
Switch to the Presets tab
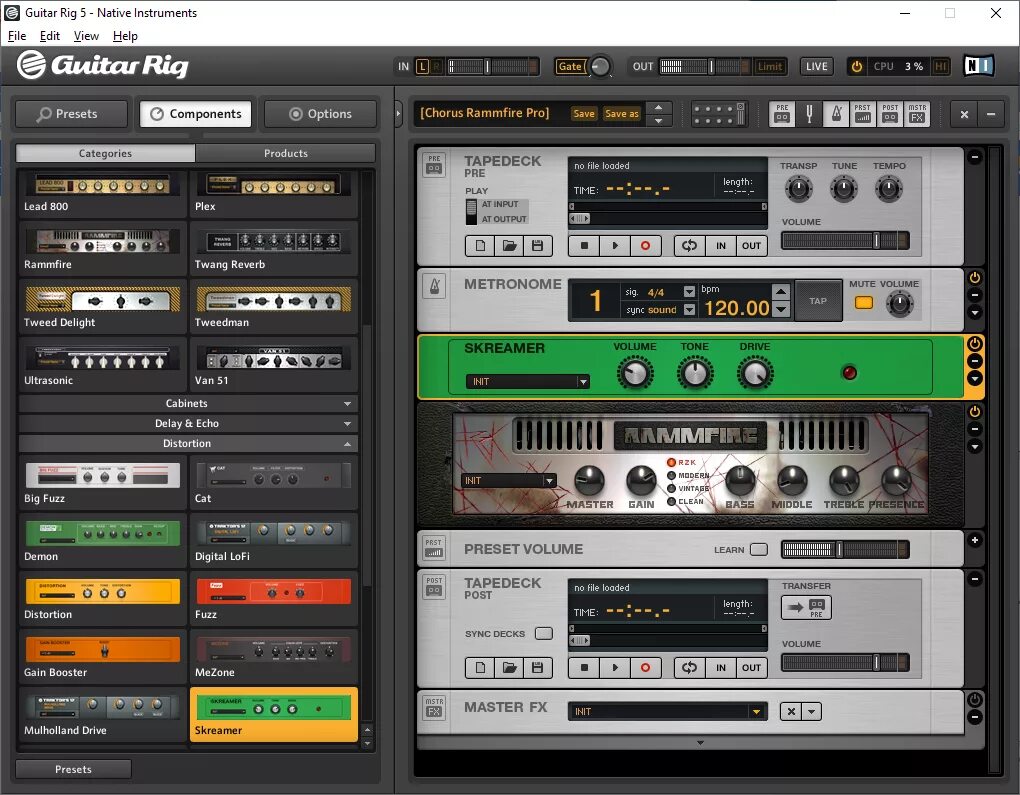pos(72,114)
